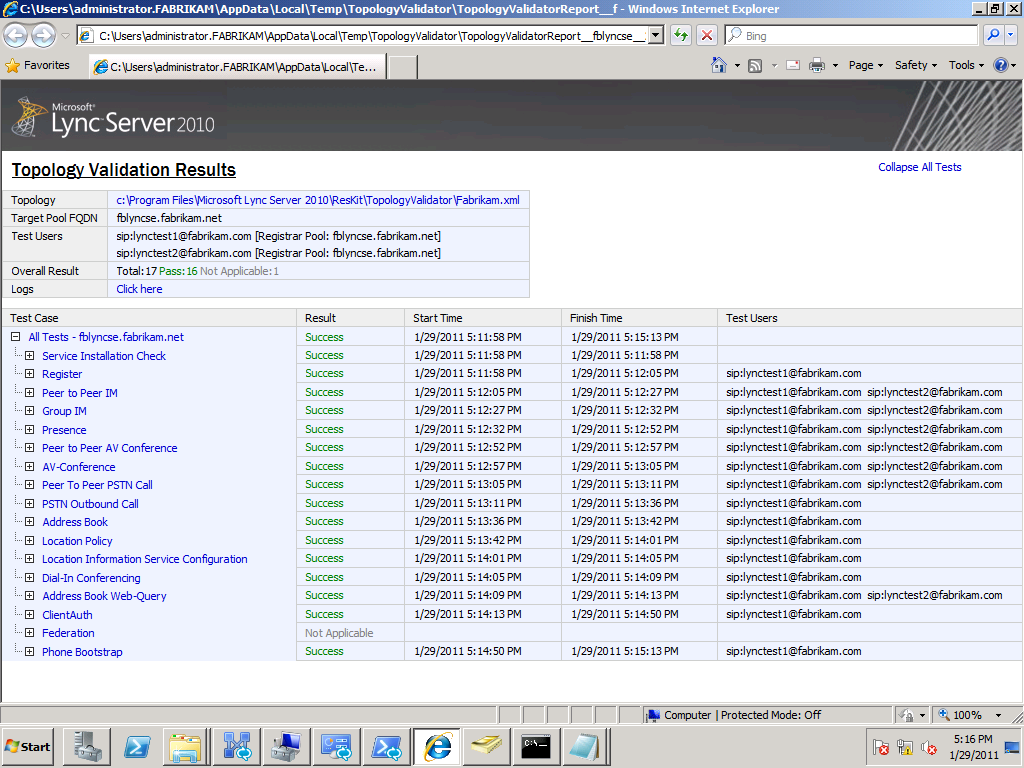Click the address bar URL field
Image resolution: width=1024 pixels, height=768 pixels.
[x=371, y=35]
